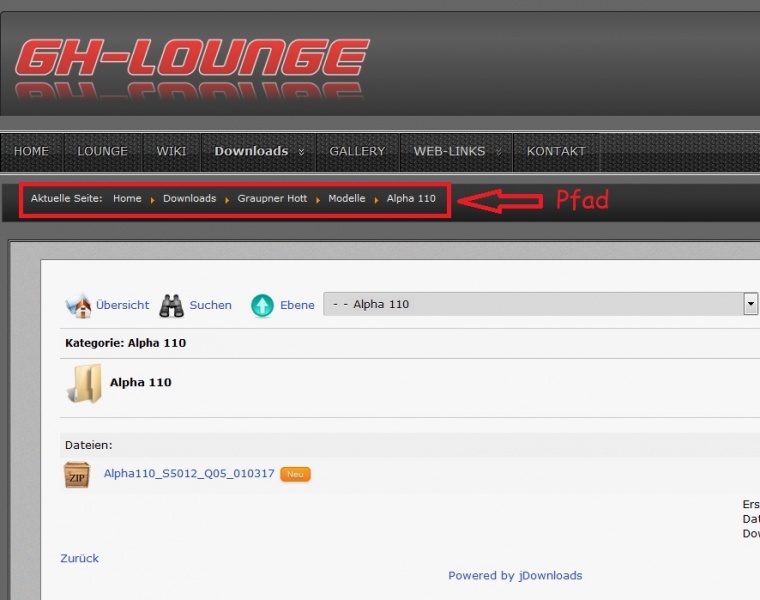This screenshot has width=760, height=600.
Task: Open the KONTAKT menu item
Action: pyautogui.click(x=556, y=152)
